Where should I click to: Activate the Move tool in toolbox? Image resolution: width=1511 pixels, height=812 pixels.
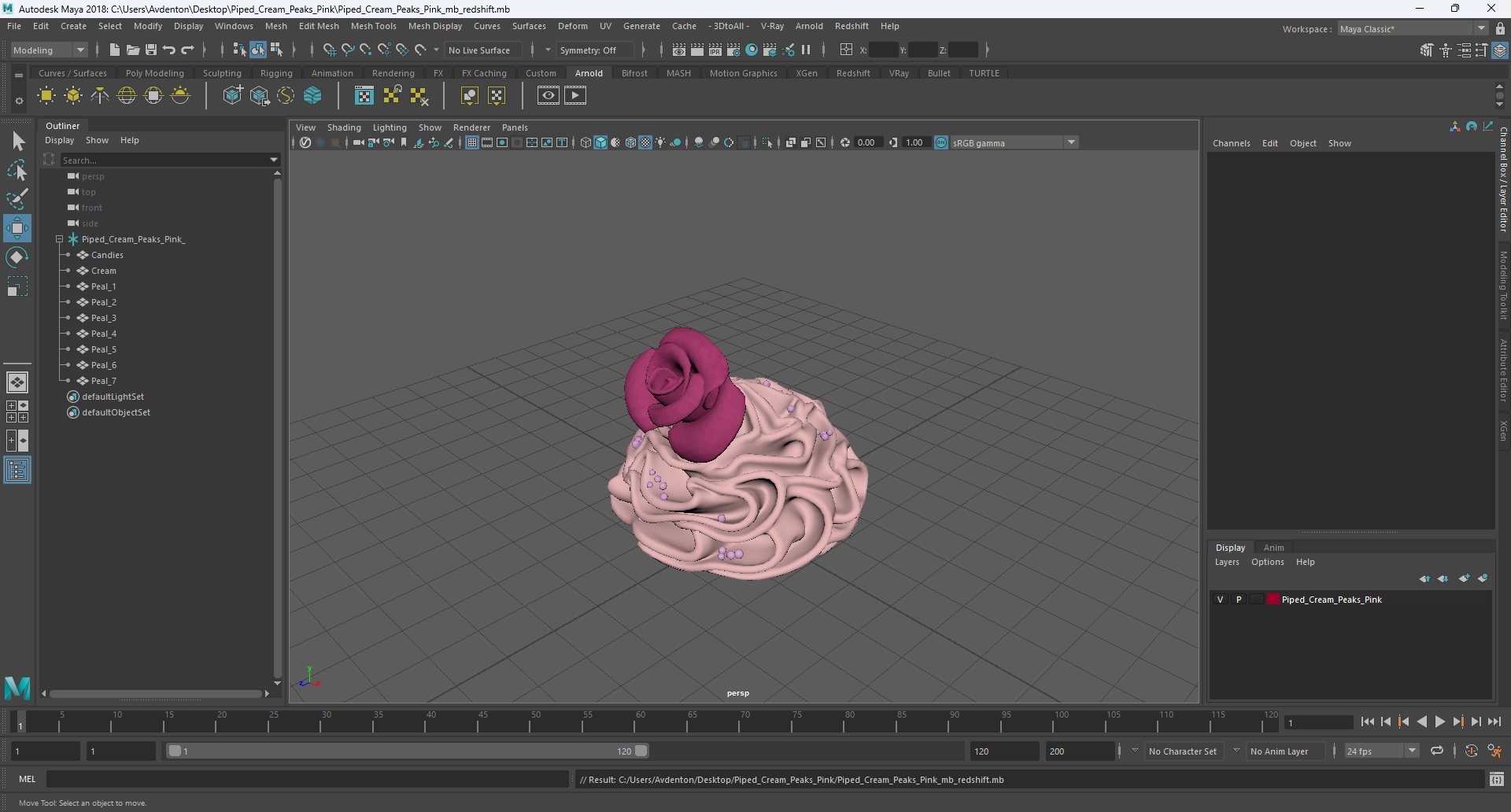(17, 228)
